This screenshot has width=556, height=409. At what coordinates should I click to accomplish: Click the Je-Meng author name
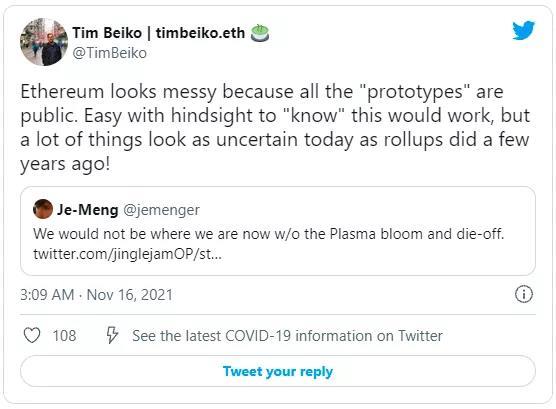tap(88, 210)
